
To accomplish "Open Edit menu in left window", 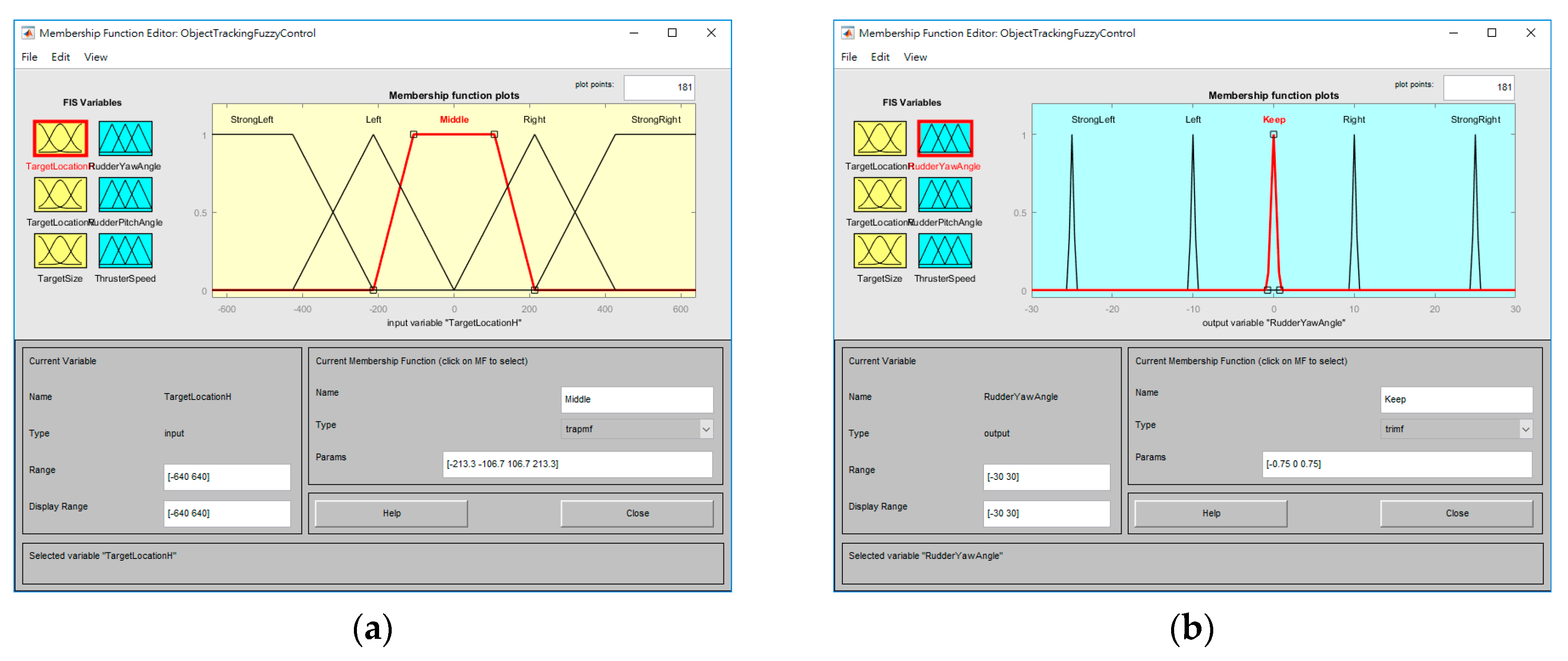I will pos(60,57).
